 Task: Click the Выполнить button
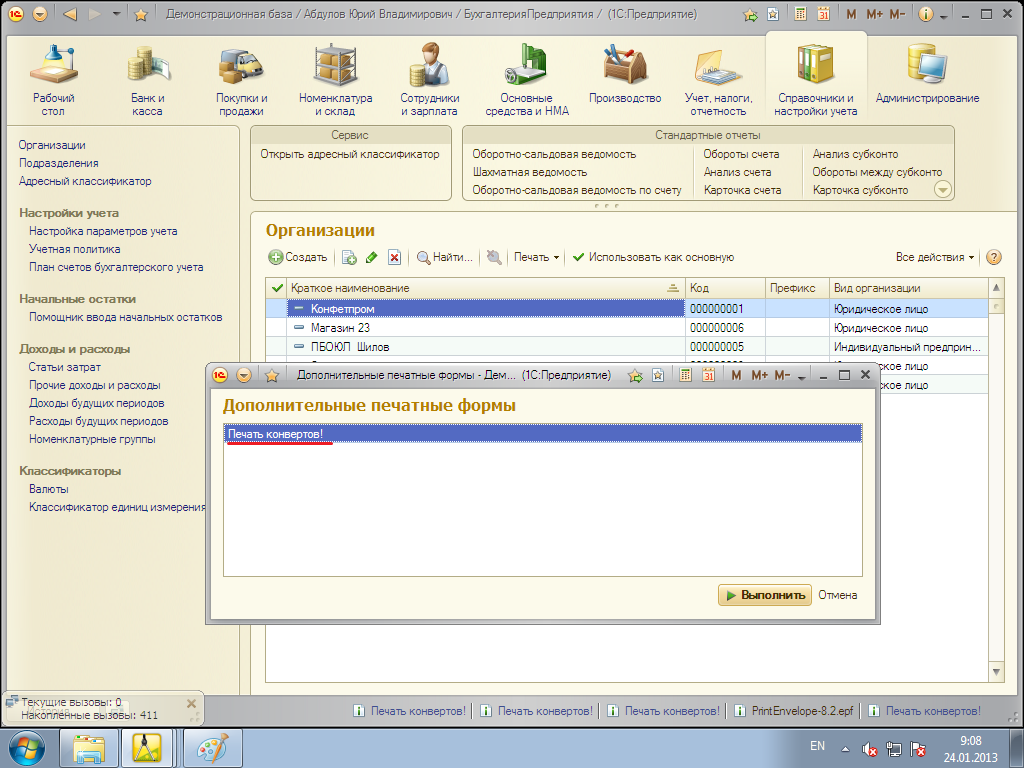(x=763, y=595)
